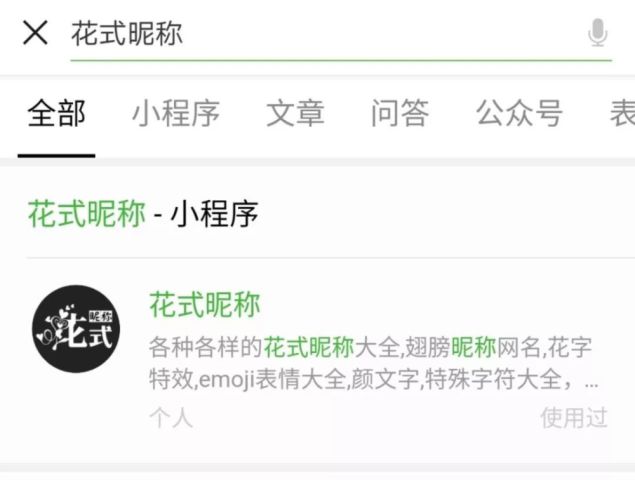The width and height of the screenshot is (635, 480).
Task: Click the 使用过 label on the result
Action: pyautogui.click(x=574, y=418)
